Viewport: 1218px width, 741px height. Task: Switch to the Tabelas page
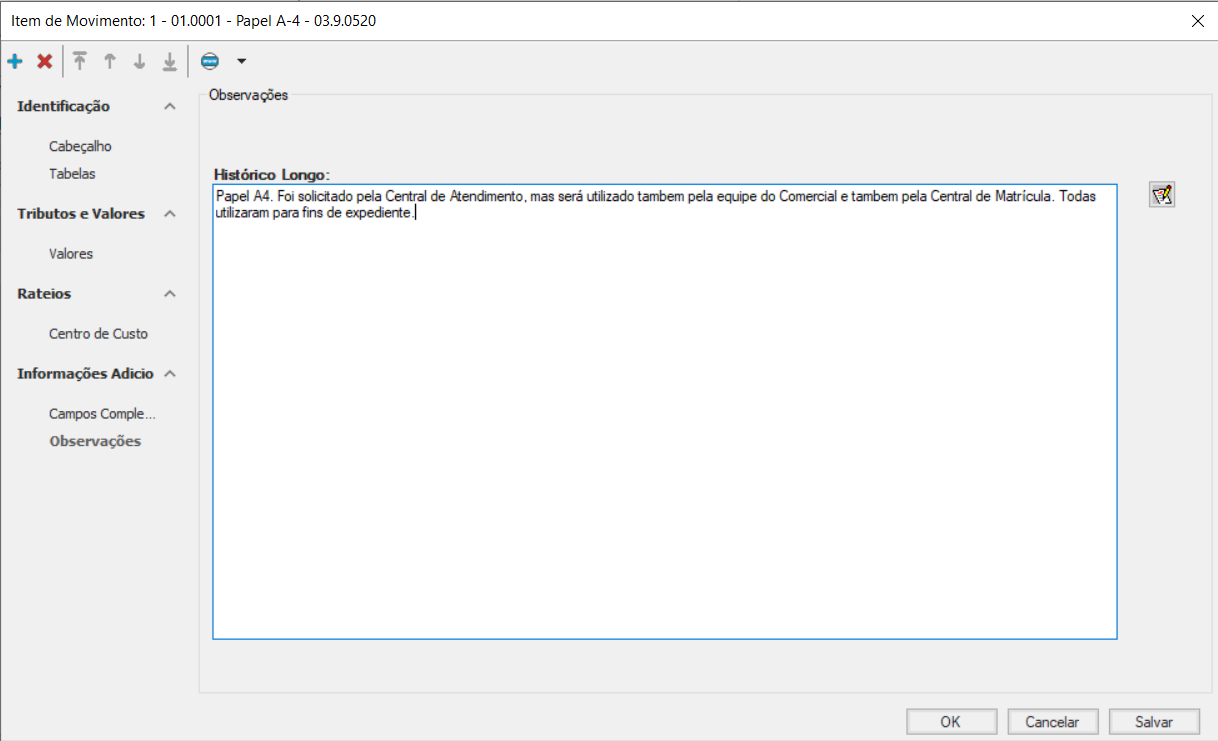72,174
